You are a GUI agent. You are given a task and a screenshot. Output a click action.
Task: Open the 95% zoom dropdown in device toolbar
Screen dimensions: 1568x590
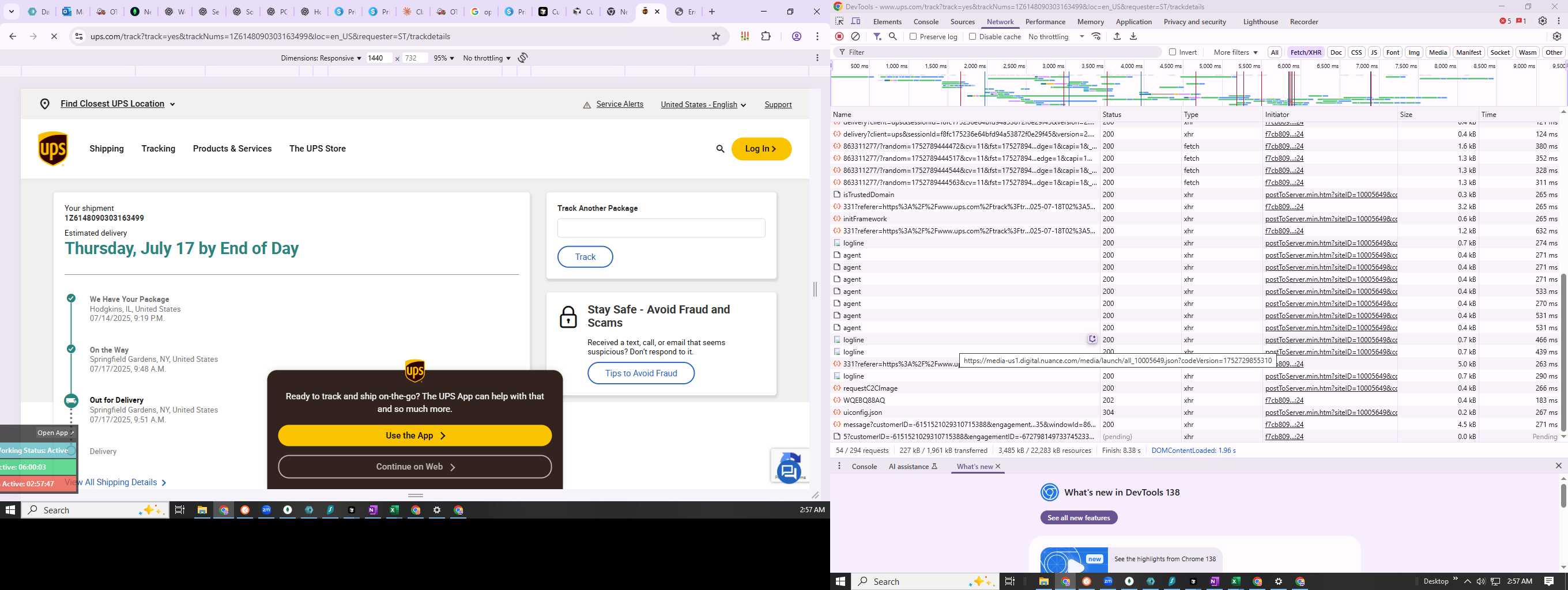click(x=444, y=58)
